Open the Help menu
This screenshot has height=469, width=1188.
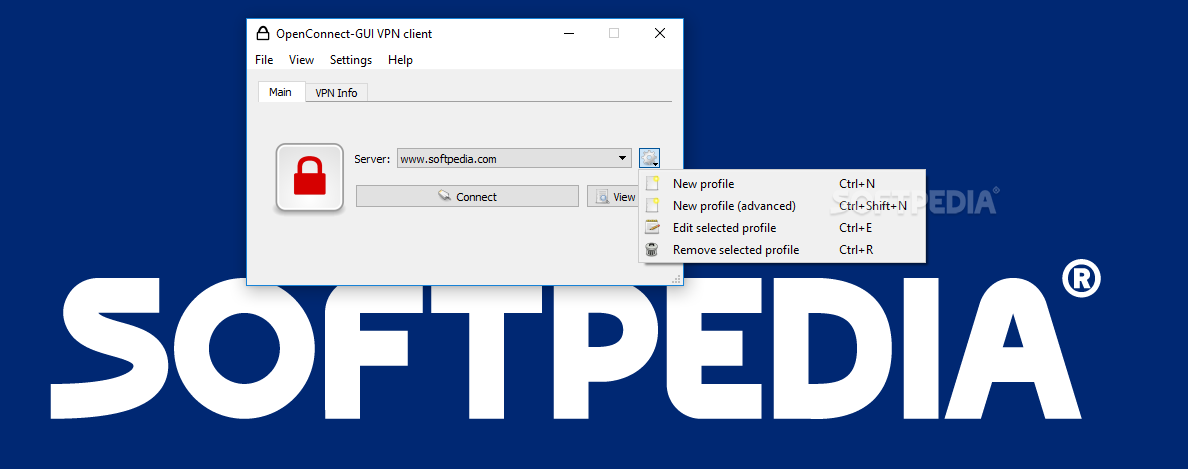400,60
